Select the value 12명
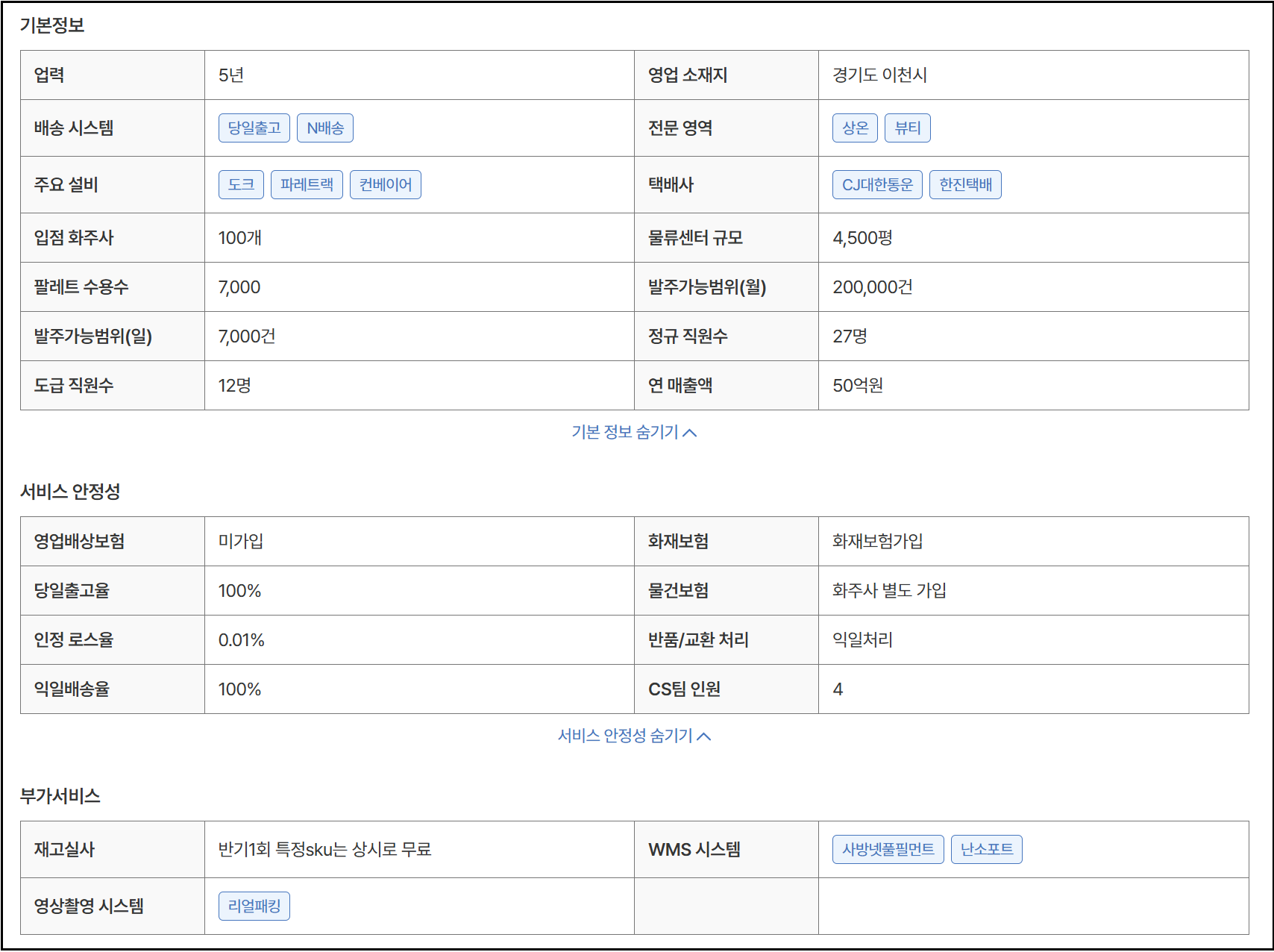The width and height of the screenshot is (1274, 952). [234, 386]
